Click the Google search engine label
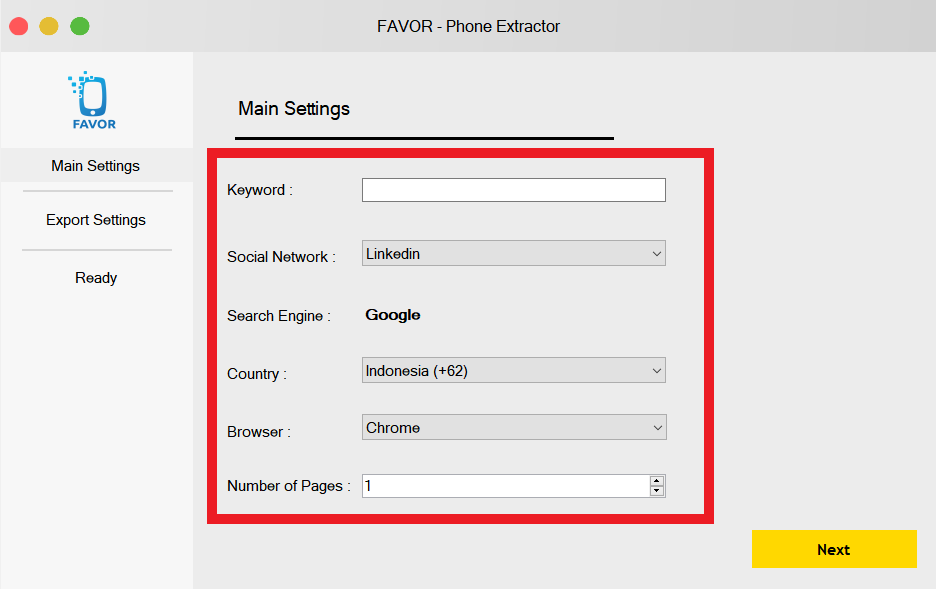The image size is (936, 589). click(393, 314)
